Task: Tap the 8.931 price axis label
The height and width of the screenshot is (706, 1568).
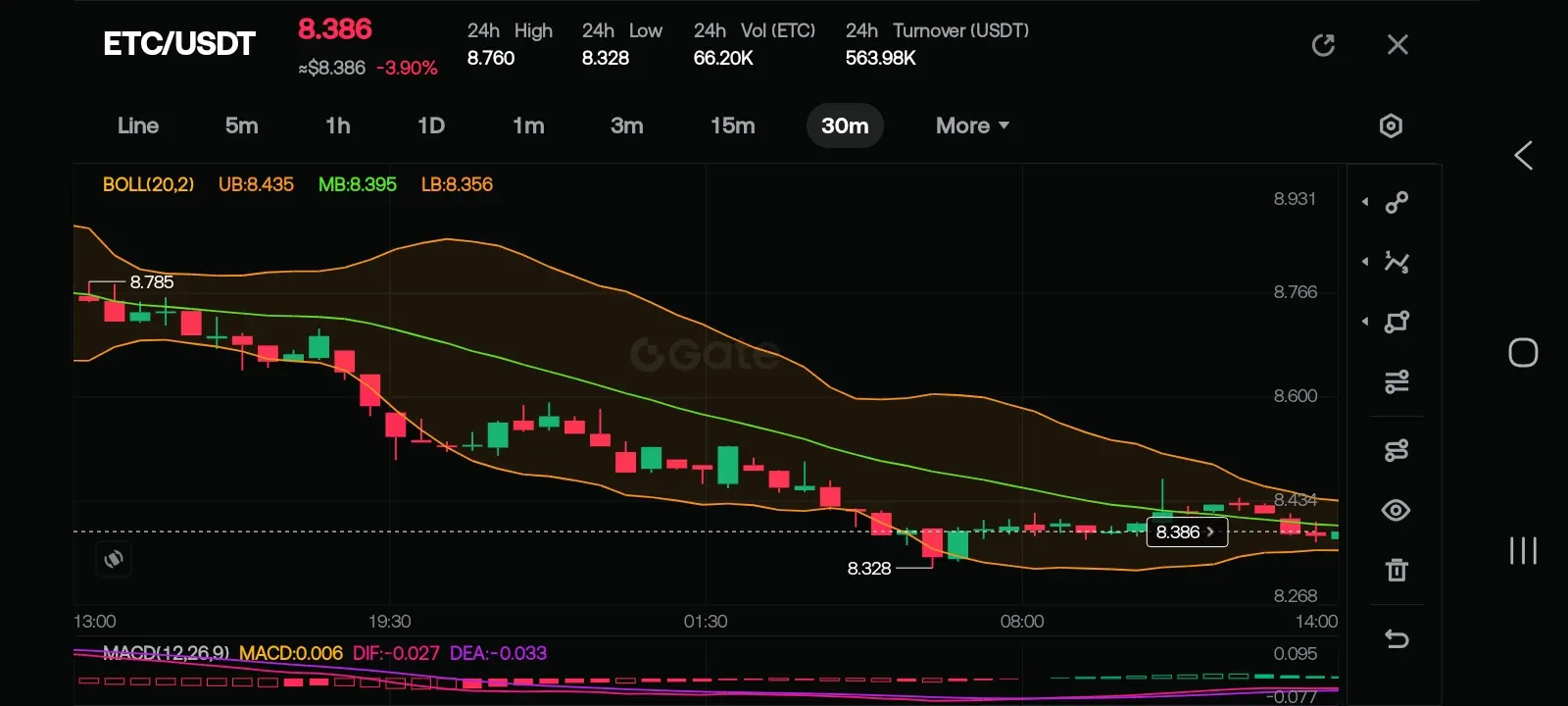Action: [1295, 199]
